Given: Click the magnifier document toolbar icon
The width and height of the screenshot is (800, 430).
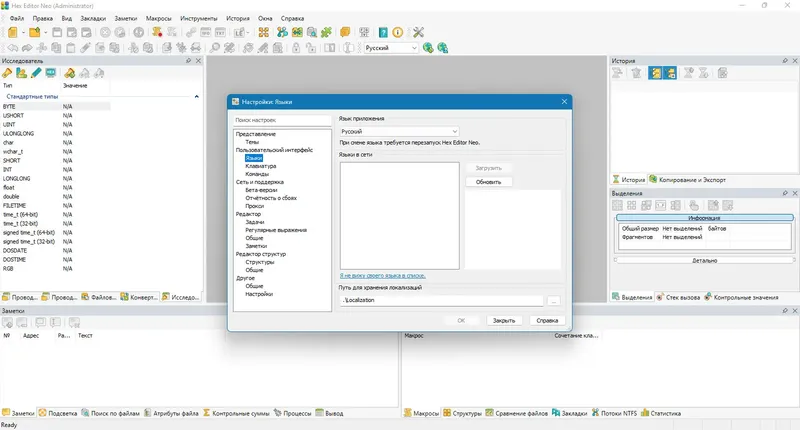Looking at the screenshot, I should coord(311,33).
